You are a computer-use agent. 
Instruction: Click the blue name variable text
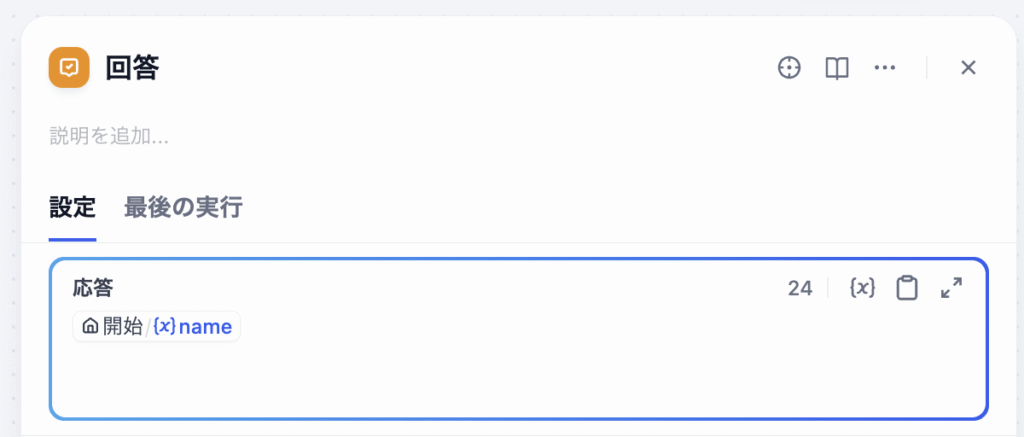click(205, 327)
